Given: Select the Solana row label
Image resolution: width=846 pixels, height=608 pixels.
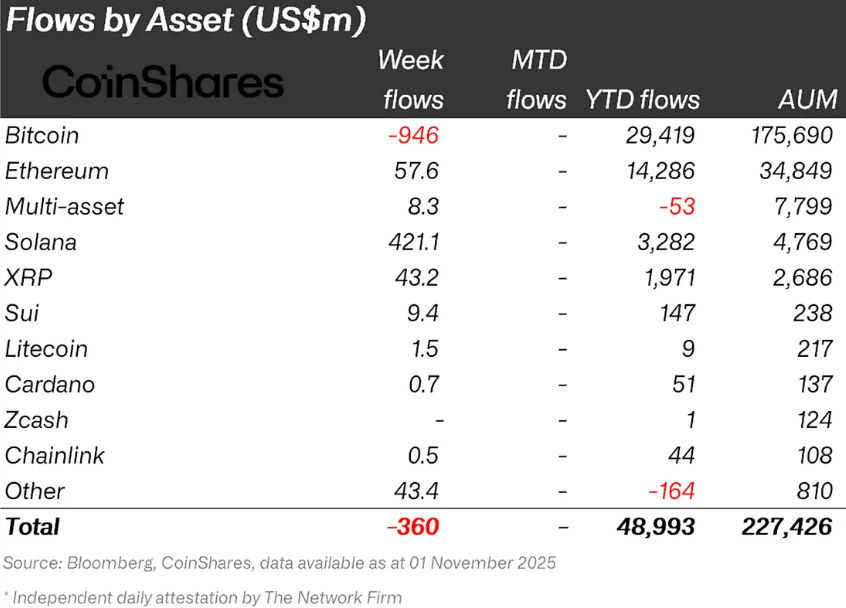Looking at the screenshot, I should pos(41,242).
